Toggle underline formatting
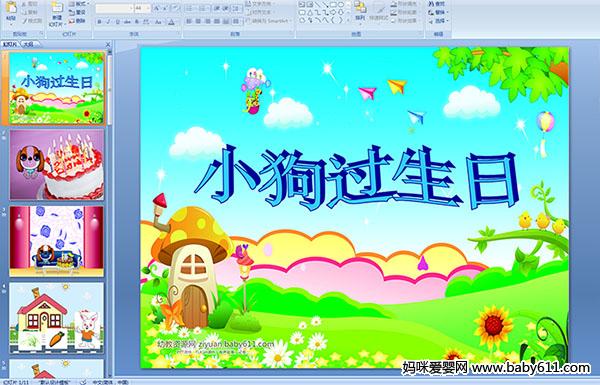The width and height of the screenshot is (600, 385). point(117,22)
